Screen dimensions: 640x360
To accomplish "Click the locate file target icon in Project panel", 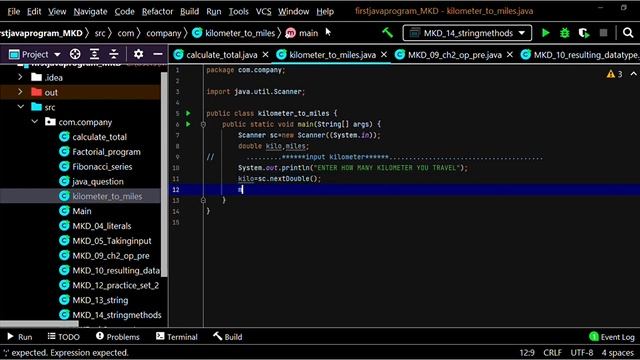I will click(75, 54).
